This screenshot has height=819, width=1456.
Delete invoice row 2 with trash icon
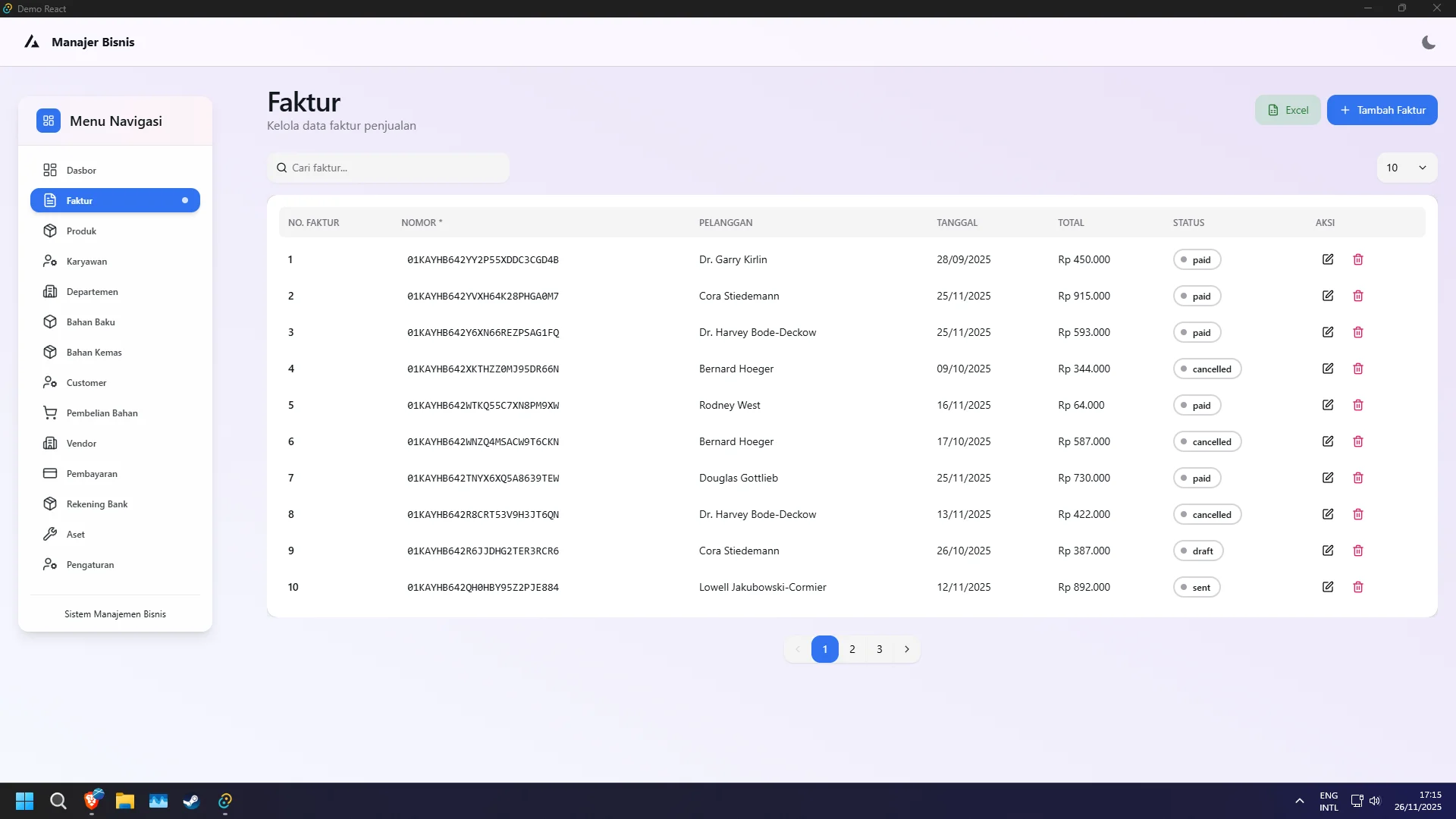click(1358, 296)
